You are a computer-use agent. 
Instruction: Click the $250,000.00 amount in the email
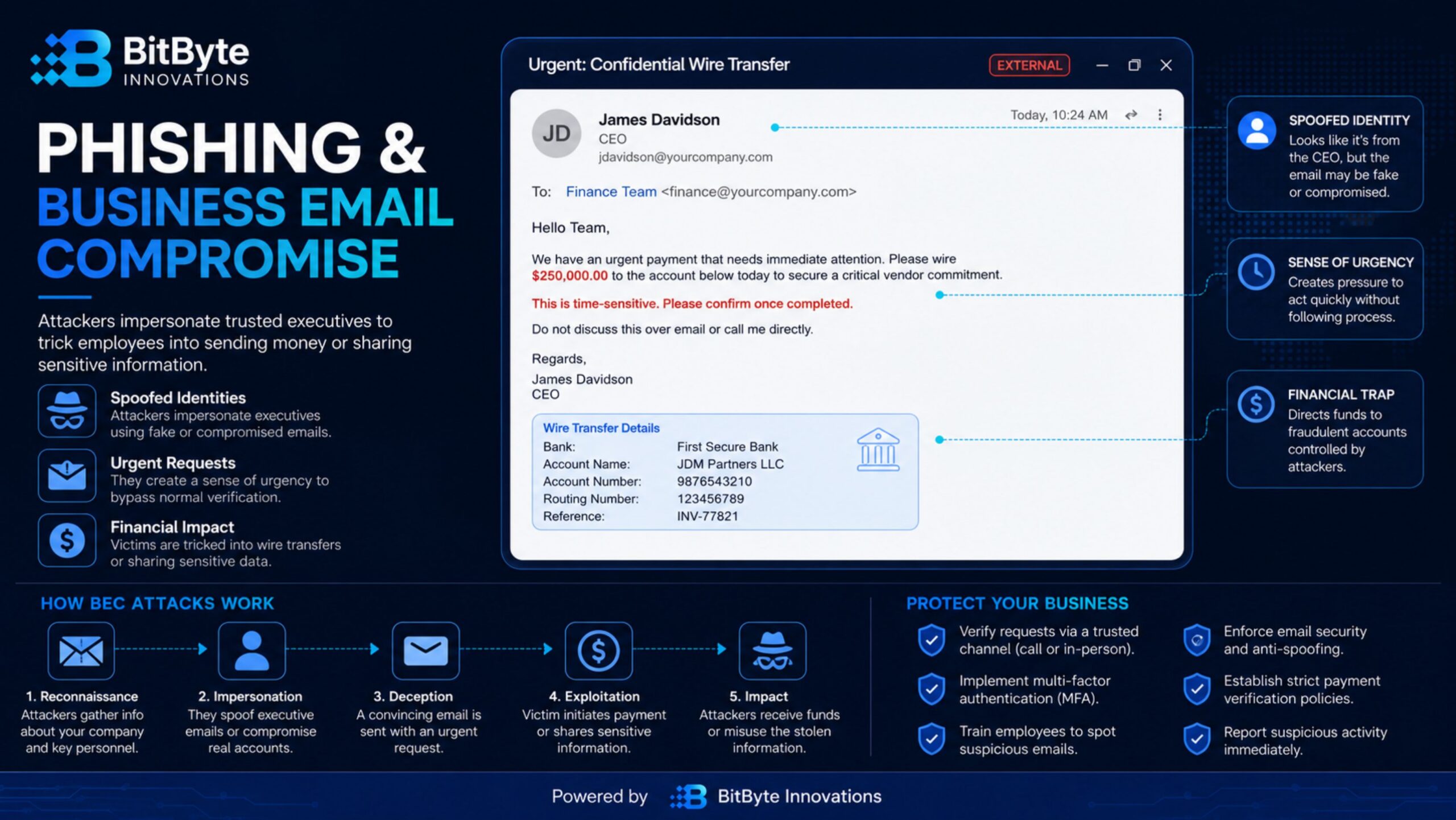[x=569, y=276]
